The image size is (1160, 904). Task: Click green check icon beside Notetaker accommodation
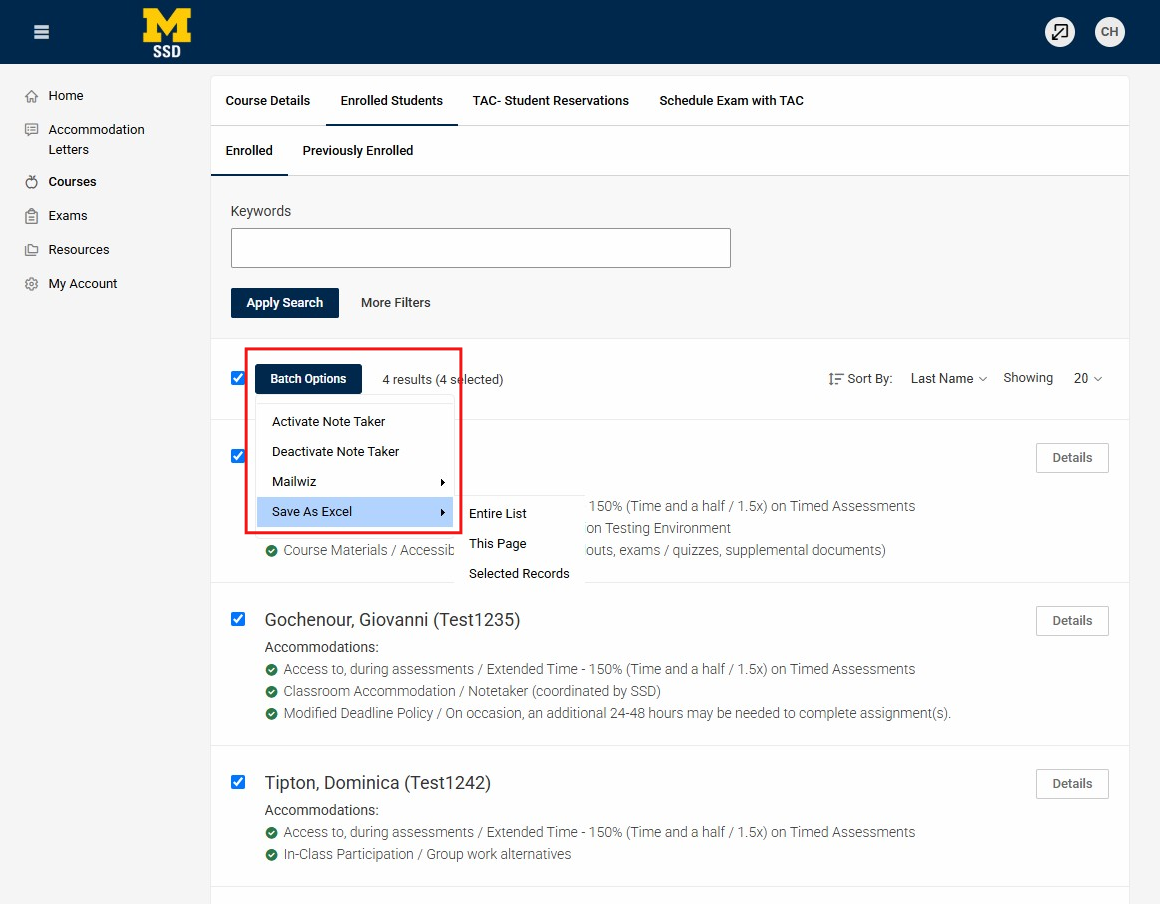272,692
